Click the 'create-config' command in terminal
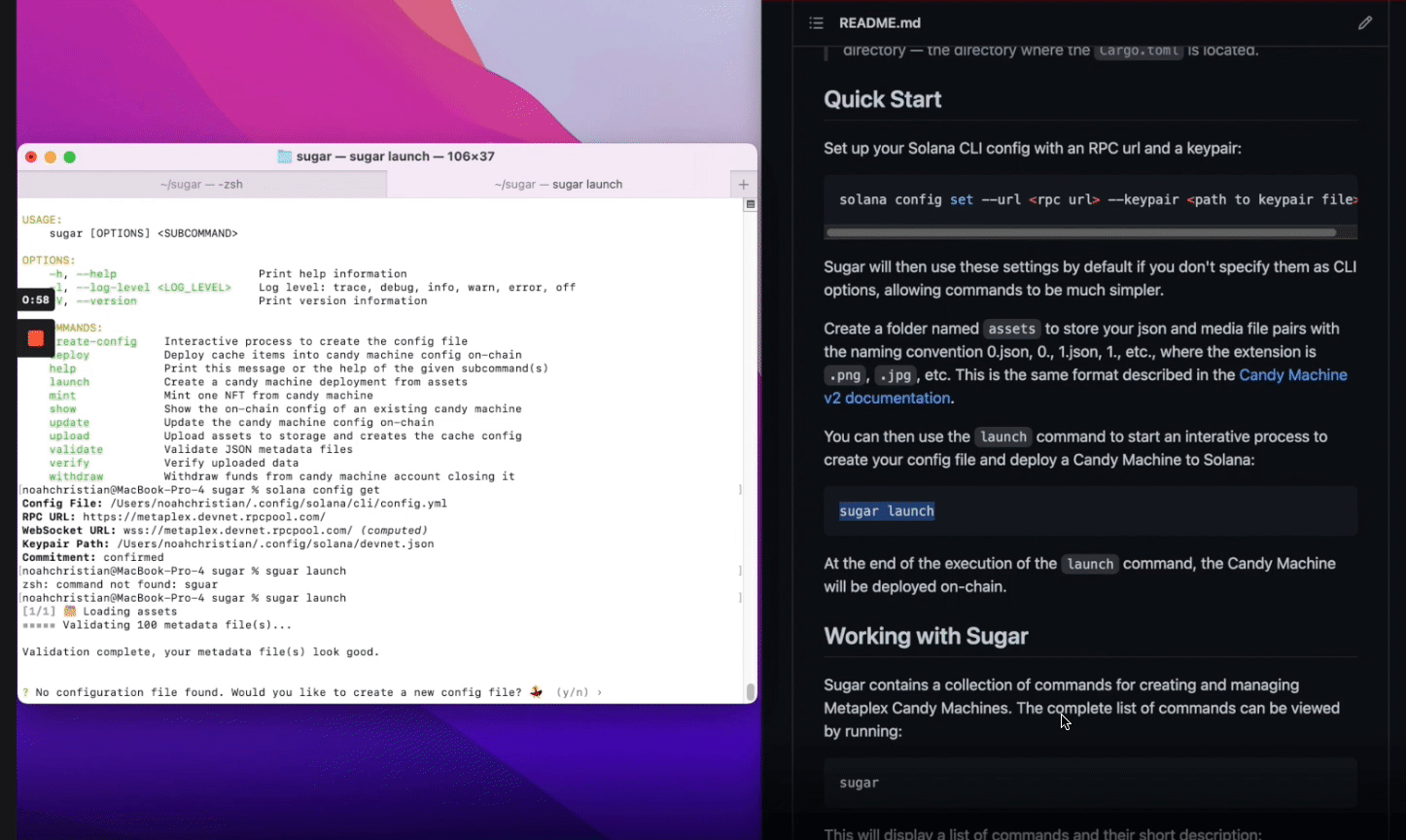Image resolution: width=1406 pixels, height=840 pixels. pyautogui.click(x=93, y=341)
